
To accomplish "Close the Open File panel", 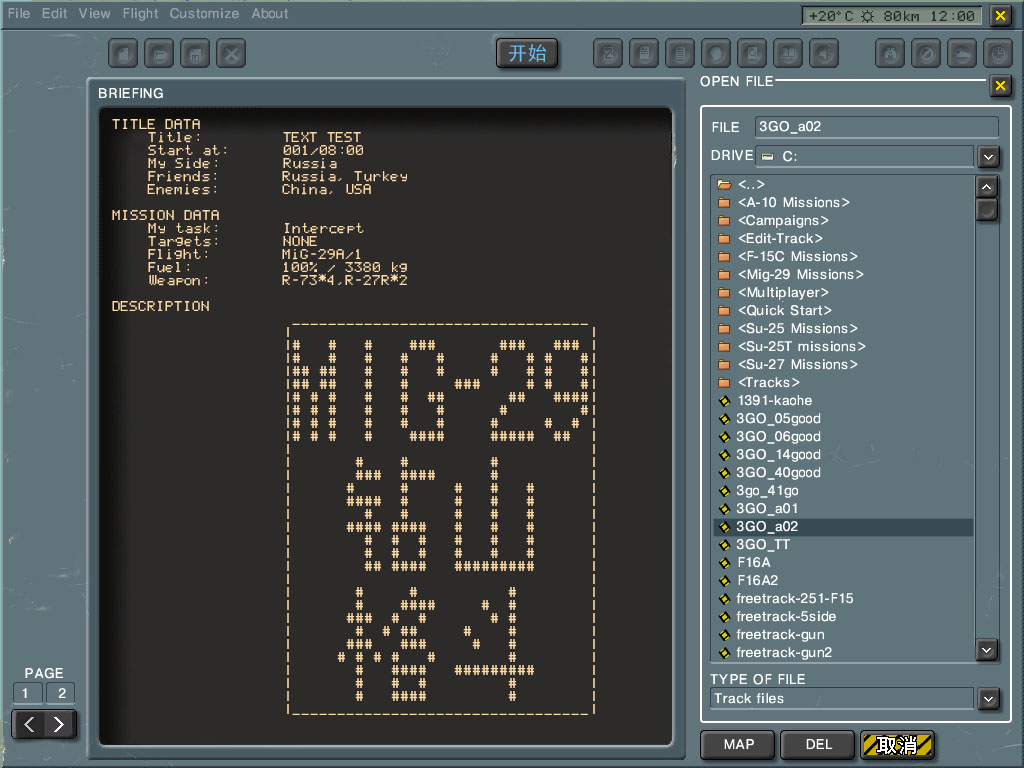I will click(999, 86).
